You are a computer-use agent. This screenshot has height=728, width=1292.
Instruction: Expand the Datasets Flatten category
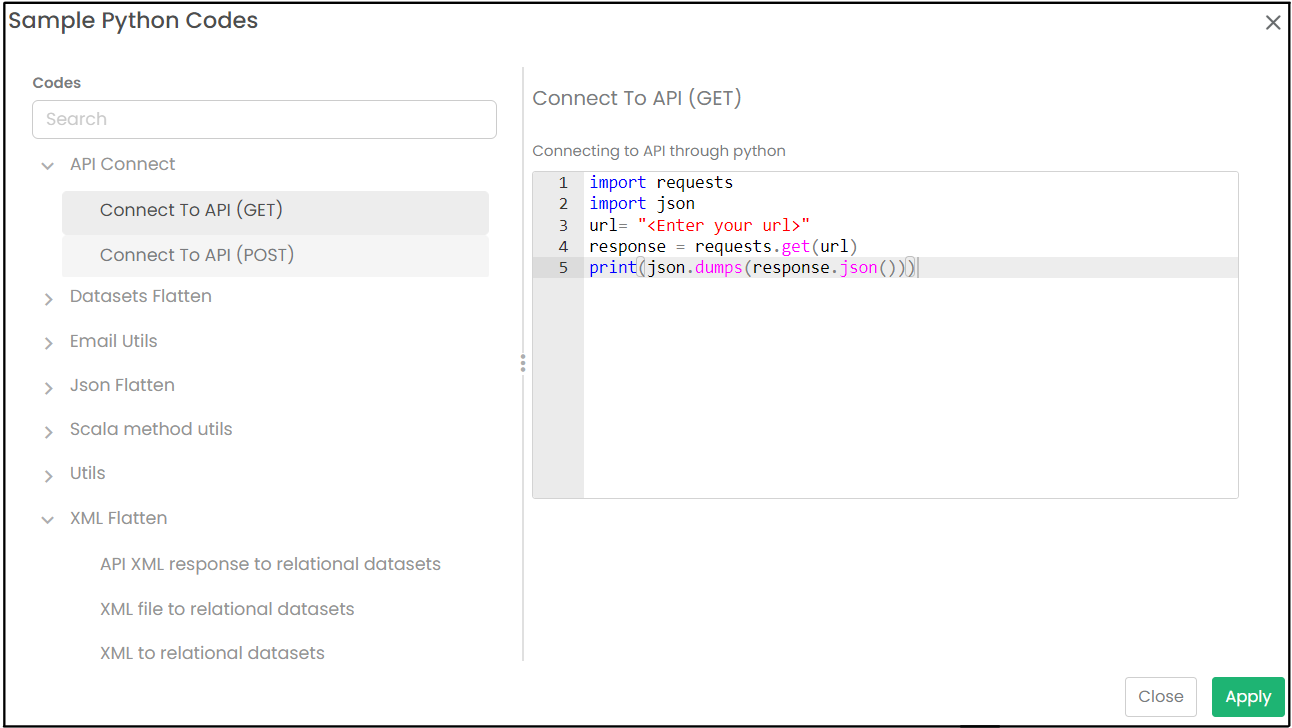pyautogui.click(x=48, y=299)
